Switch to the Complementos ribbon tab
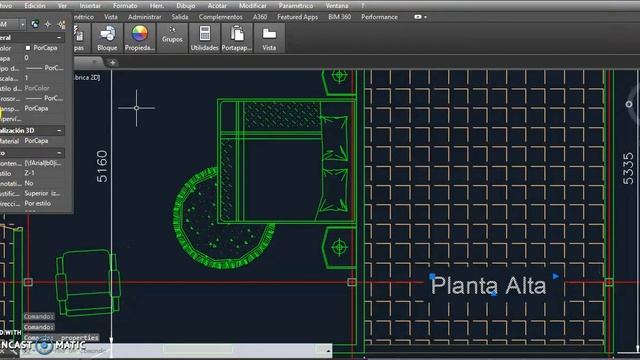The image size is (640, 360). tap(220, 17)
